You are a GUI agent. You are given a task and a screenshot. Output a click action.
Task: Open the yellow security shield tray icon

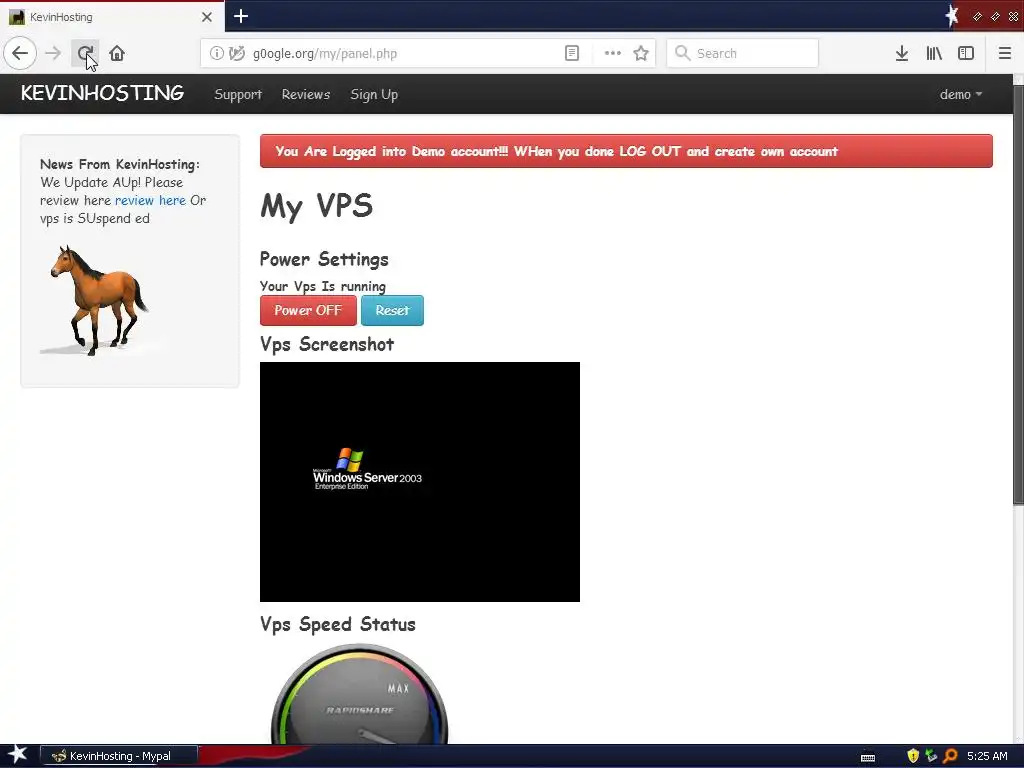(x=913, y=756)
